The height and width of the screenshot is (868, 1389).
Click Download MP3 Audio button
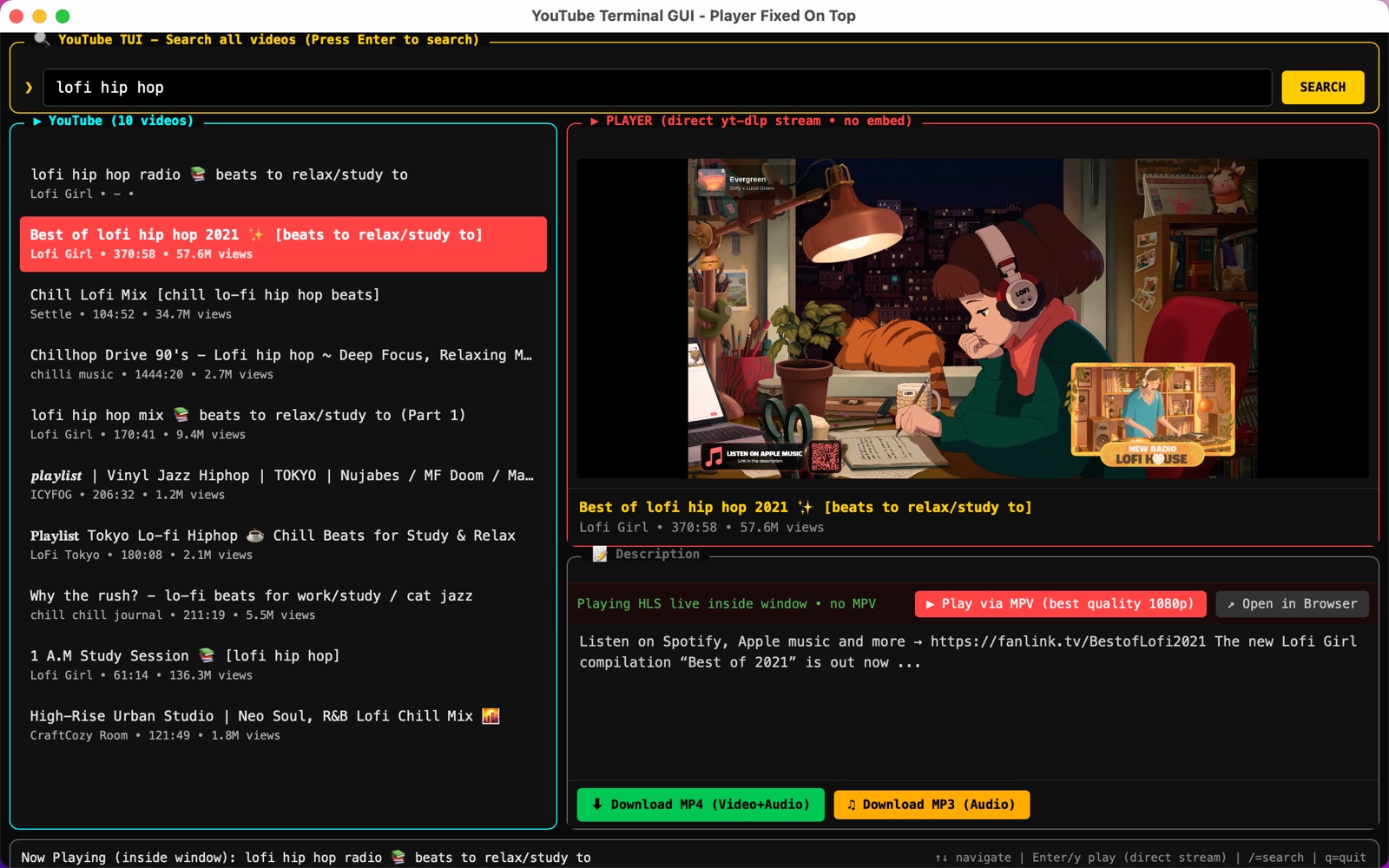click(x=931, y=805)
